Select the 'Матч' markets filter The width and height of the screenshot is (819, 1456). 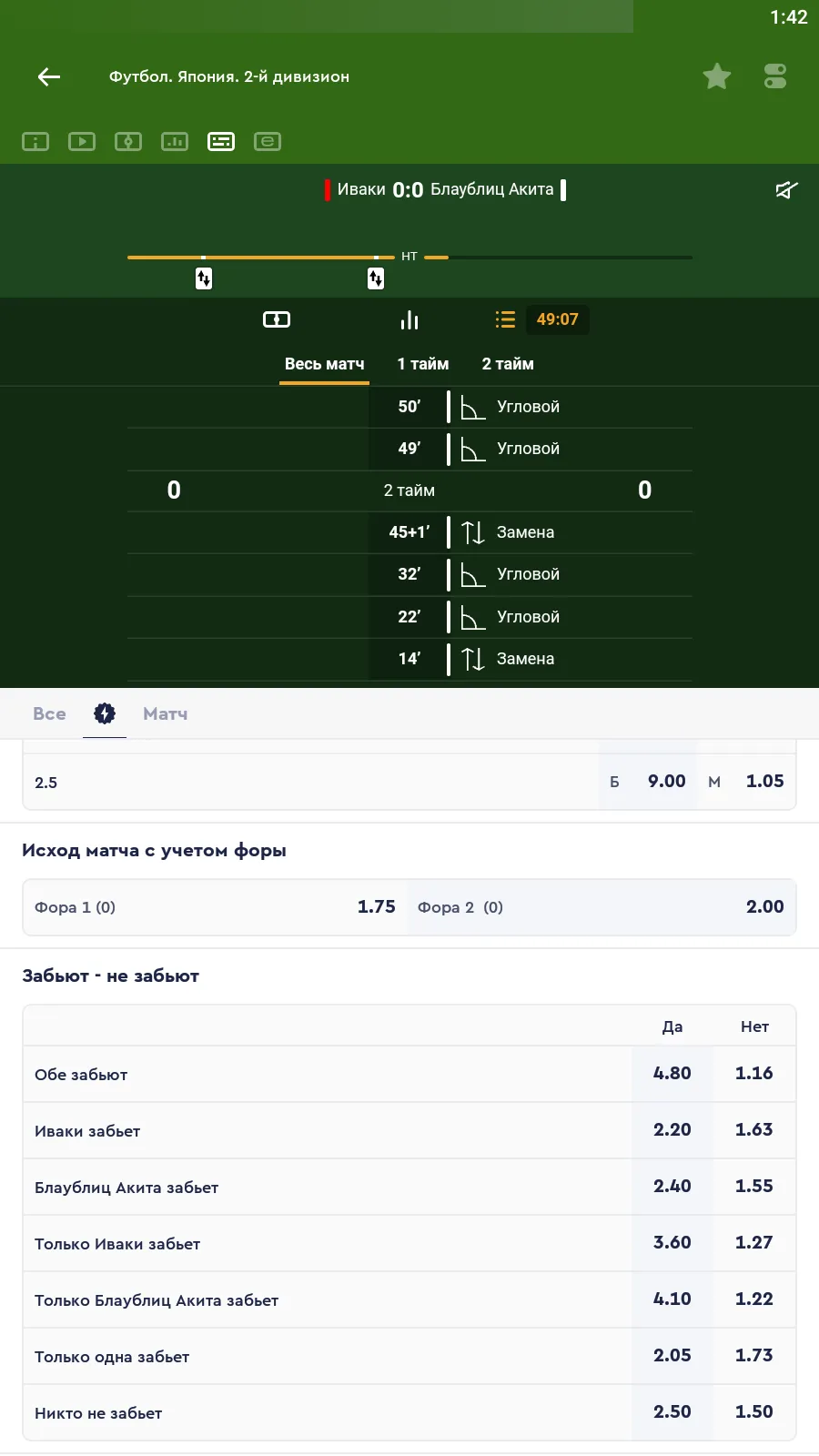click(166, 714)
